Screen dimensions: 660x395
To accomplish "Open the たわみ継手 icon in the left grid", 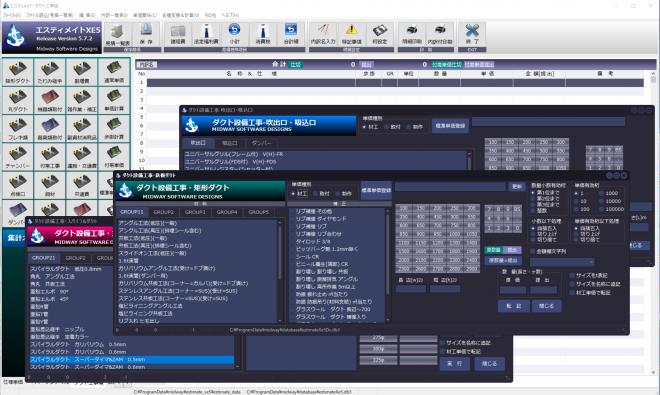I will click(x=50, y=72).
